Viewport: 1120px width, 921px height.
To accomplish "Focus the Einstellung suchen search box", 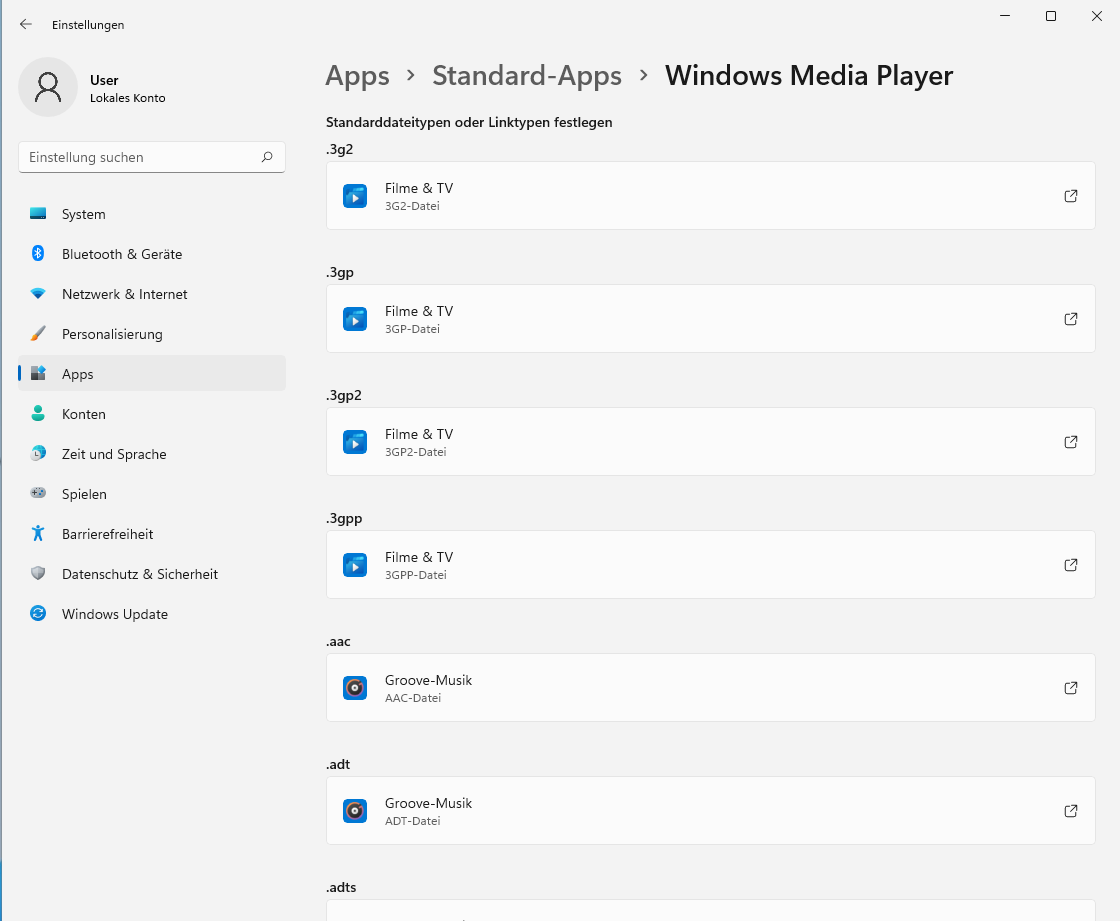I will click(x=140, y=157).
